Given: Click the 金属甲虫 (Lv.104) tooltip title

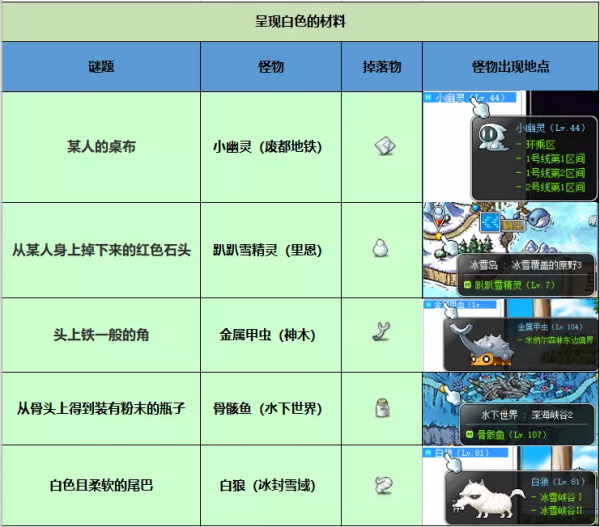Looking at the screenshot, I should pyautogui.click(x=550, y=327).
